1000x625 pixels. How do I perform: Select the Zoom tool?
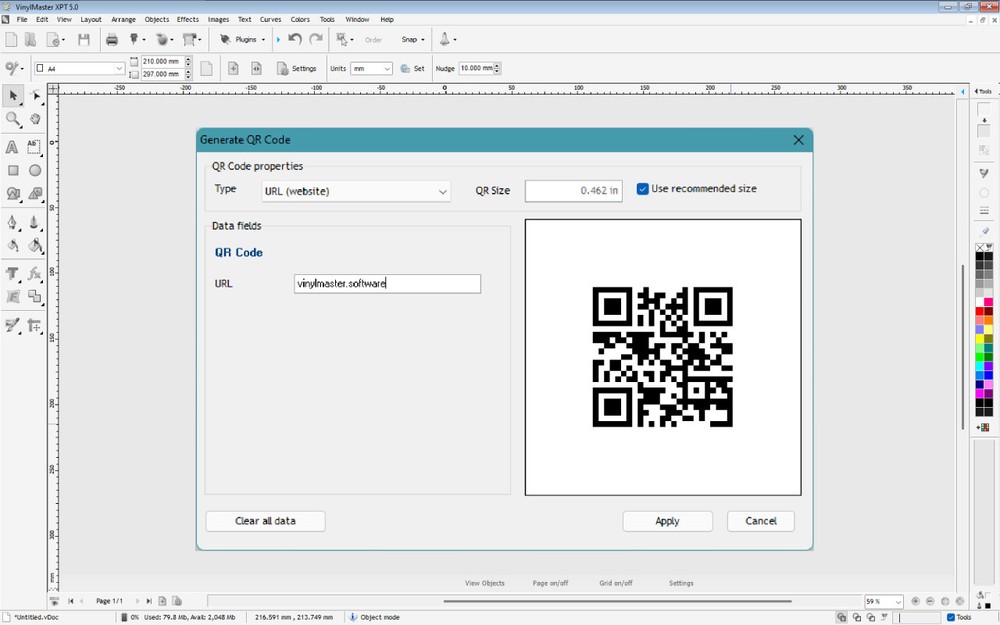13,118
